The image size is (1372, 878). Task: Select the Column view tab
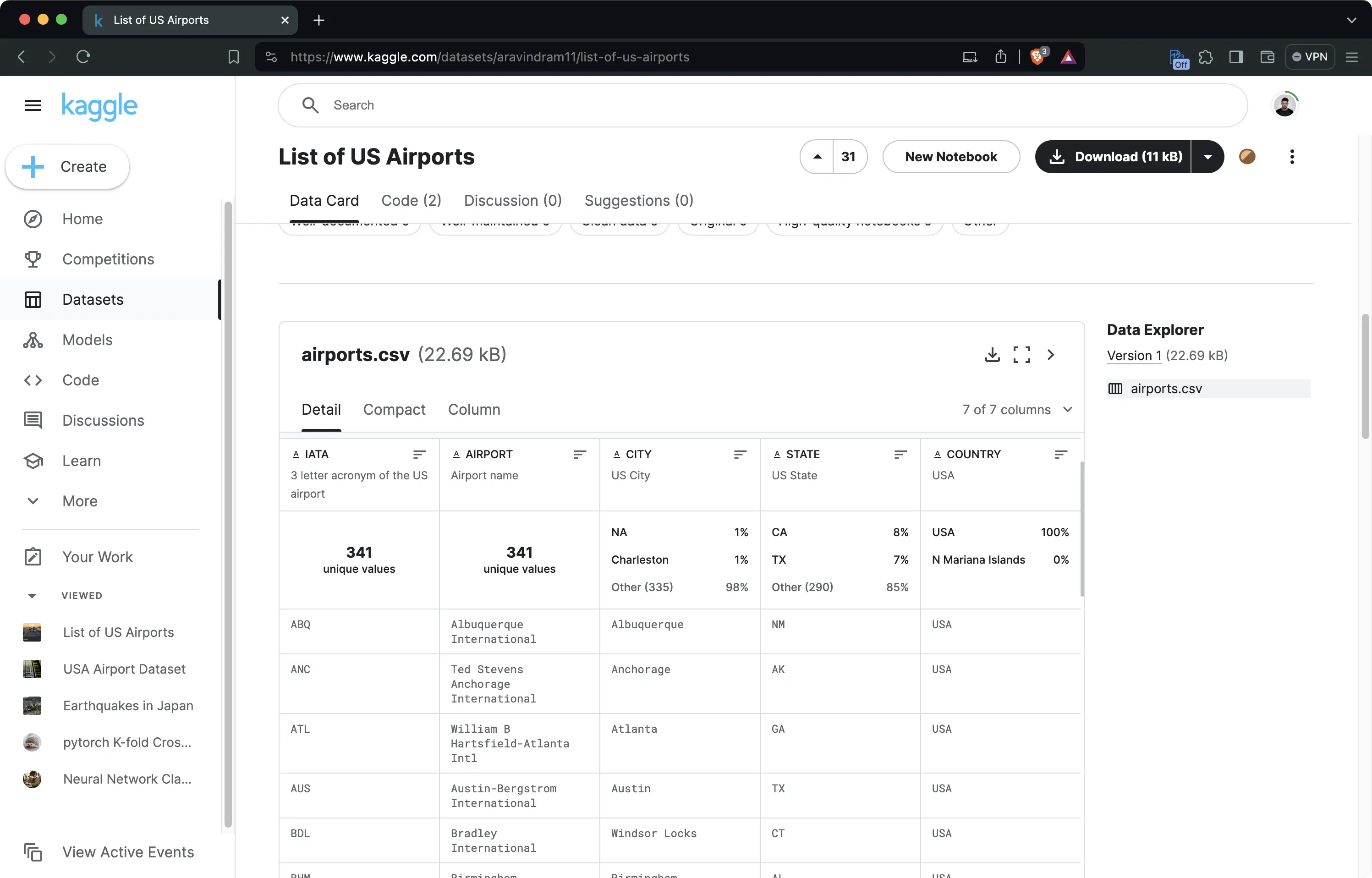pos(474,410)
